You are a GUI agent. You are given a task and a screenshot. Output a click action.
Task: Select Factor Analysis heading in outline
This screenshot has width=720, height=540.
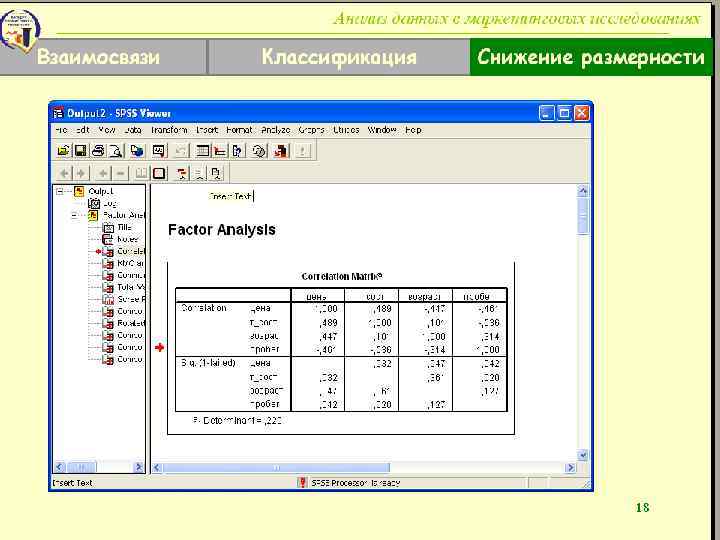[x=124, y=215]
